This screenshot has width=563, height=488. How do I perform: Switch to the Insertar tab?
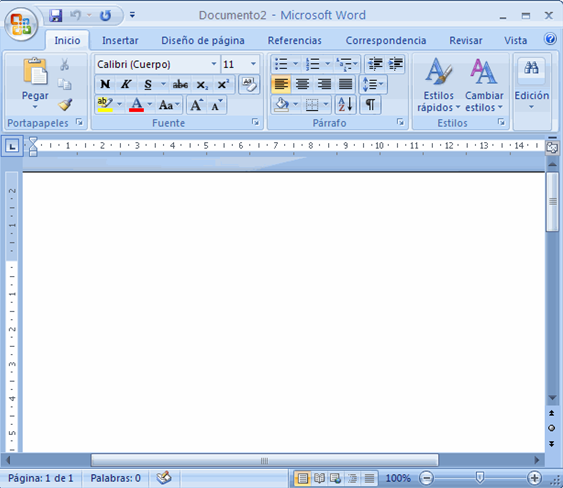[120, 40]
